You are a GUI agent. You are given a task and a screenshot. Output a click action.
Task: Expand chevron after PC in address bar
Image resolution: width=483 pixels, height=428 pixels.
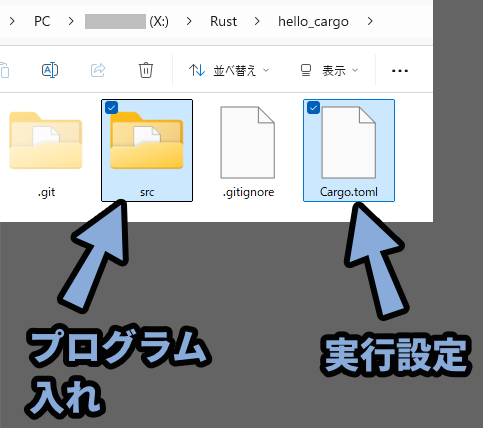(x=71, y=22)
